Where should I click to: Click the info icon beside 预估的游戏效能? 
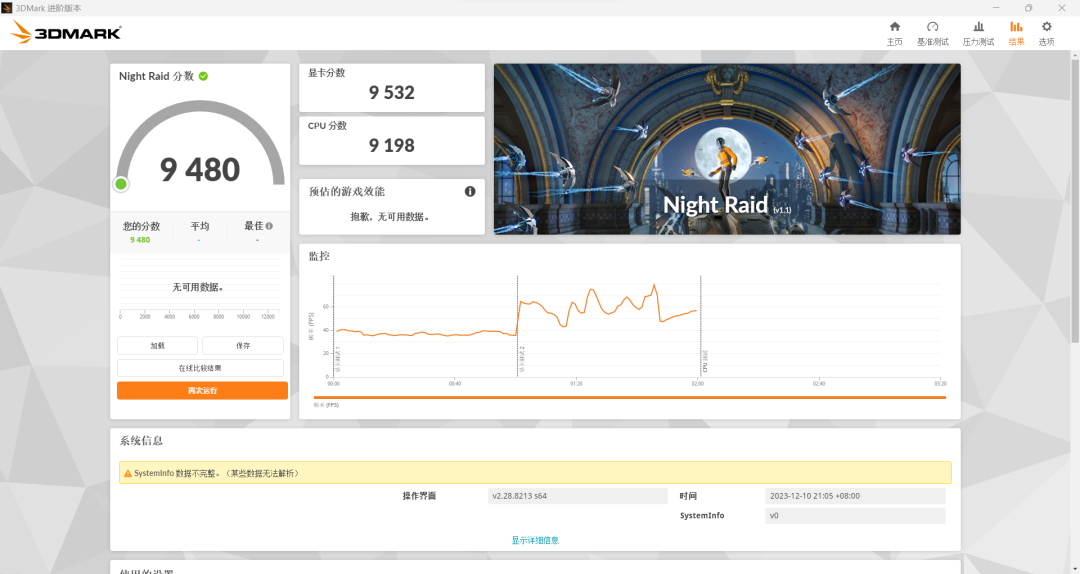[470, 192]
